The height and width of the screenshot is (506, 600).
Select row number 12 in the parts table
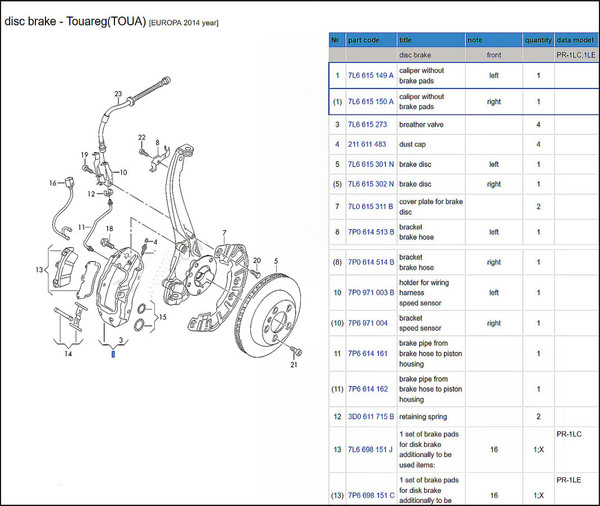click(338, 416)
